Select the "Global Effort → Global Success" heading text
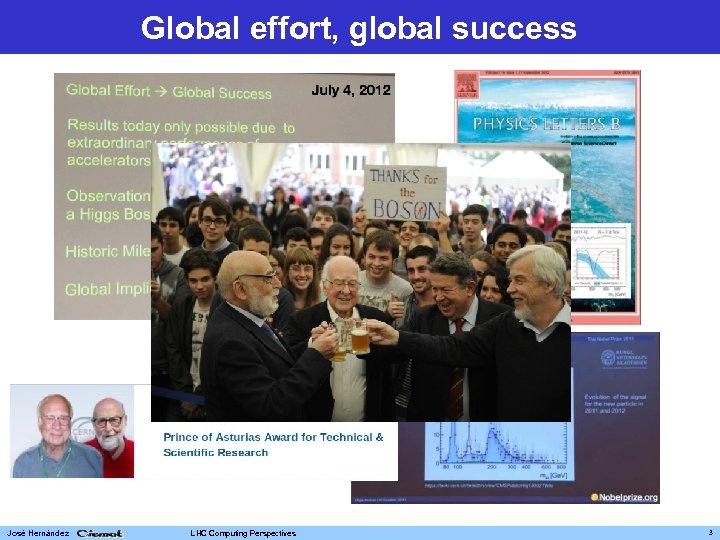Screen dimensions: 720x540 point(169,91)
